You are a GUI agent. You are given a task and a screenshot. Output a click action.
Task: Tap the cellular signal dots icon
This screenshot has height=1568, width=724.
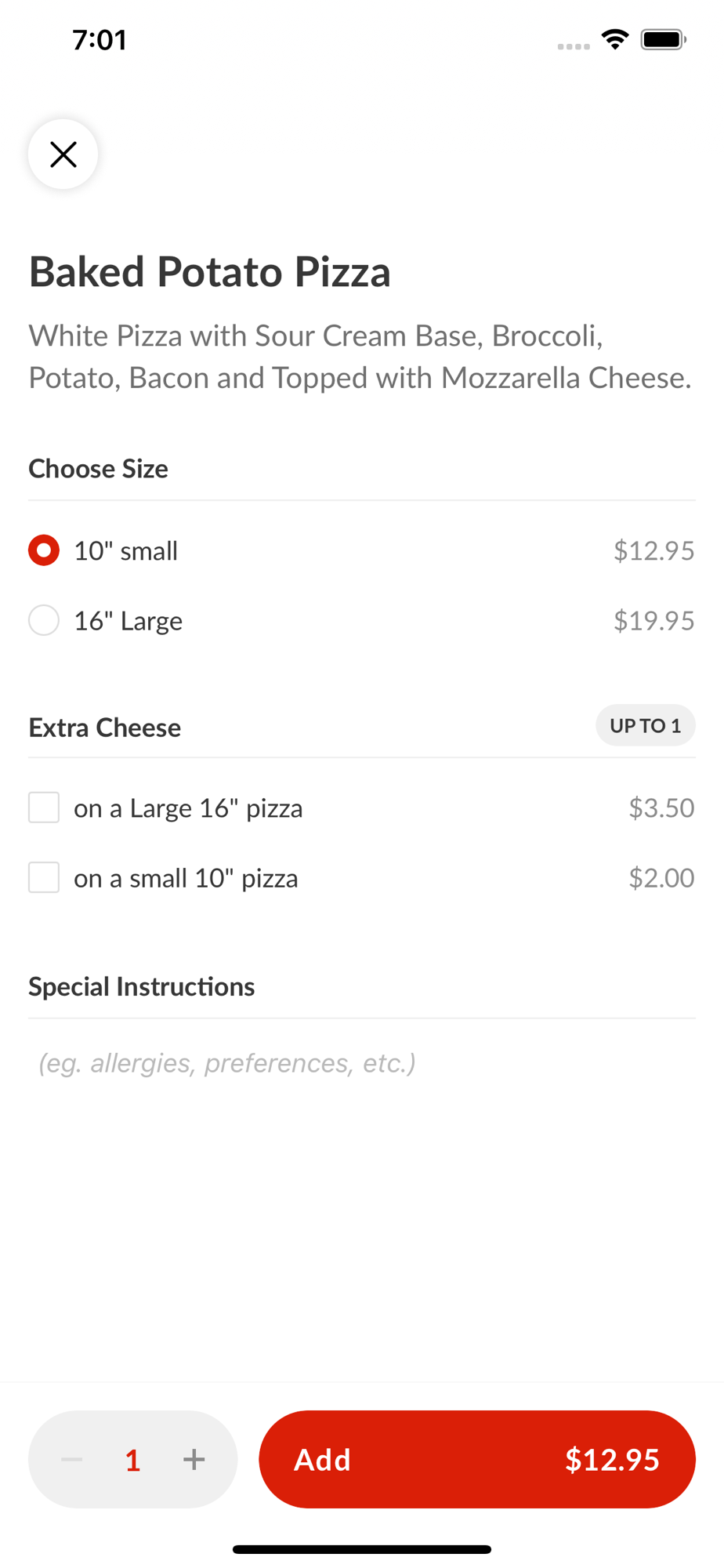[x=574, y=46]
